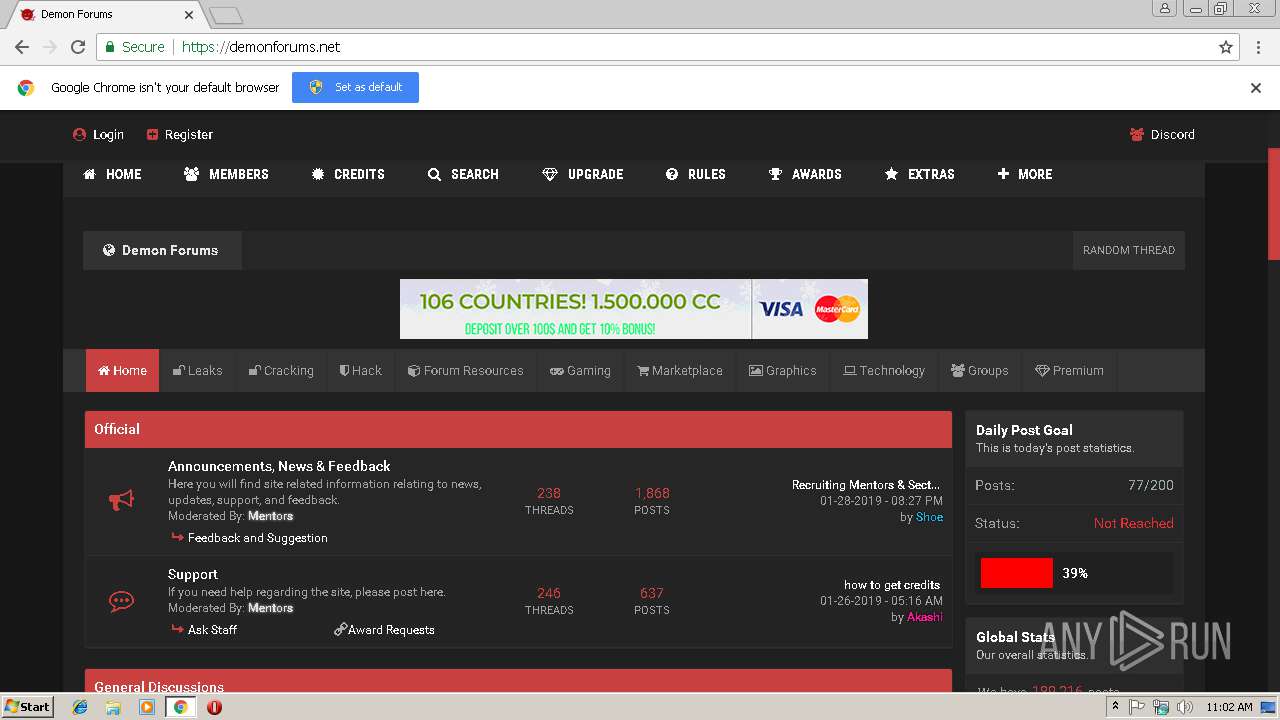Open a new browser tab
The width and height of the screenshot is (1280, 720).
(x=226, y=15)
